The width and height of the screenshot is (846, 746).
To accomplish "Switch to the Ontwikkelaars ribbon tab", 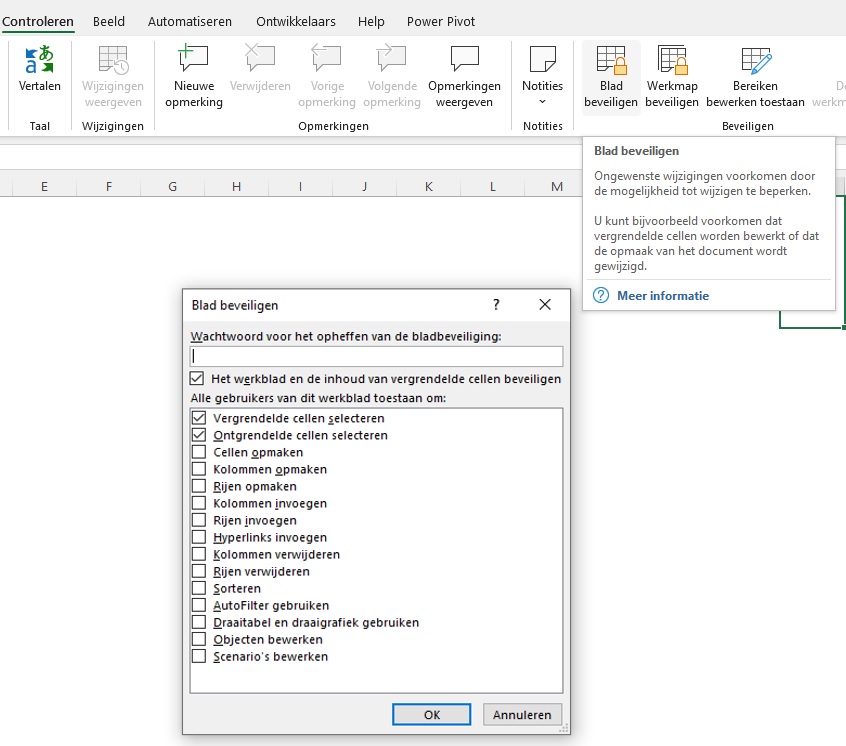I will point(297,20).
